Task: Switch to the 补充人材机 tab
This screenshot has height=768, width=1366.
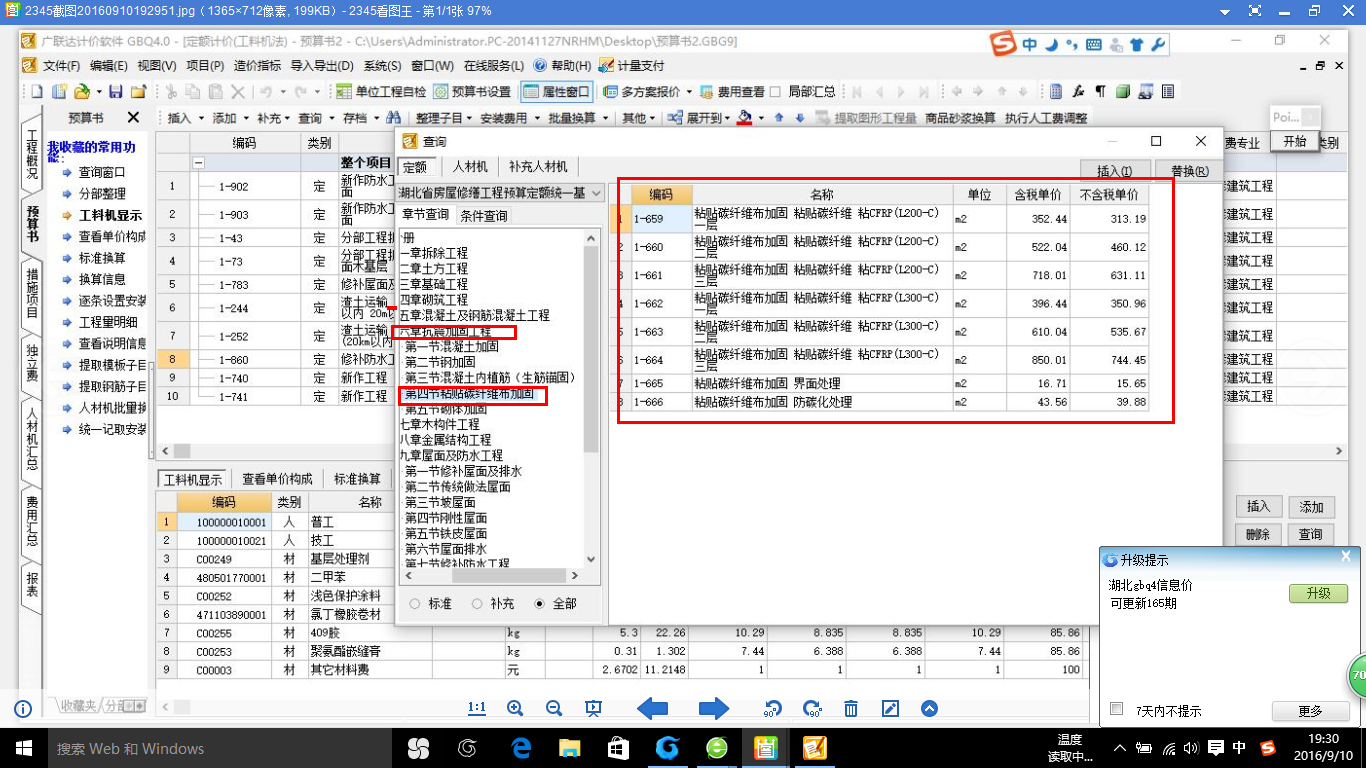Action: coord(538,167)
